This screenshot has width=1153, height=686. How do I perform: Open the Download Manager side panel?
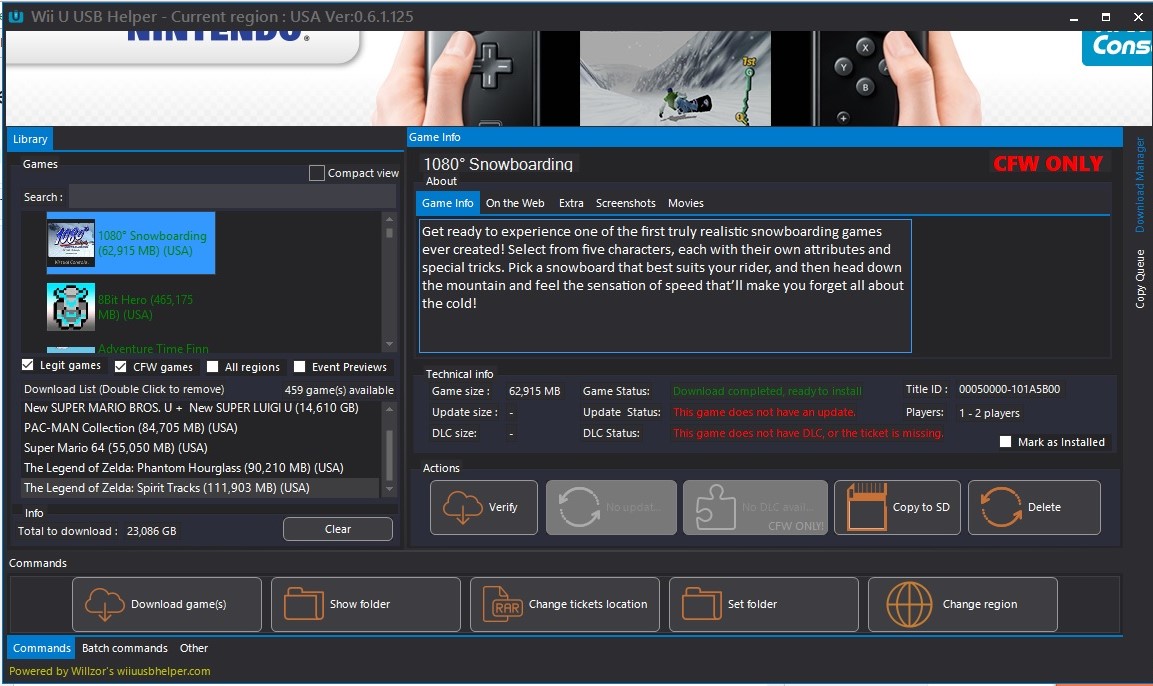coord(1140,185)
